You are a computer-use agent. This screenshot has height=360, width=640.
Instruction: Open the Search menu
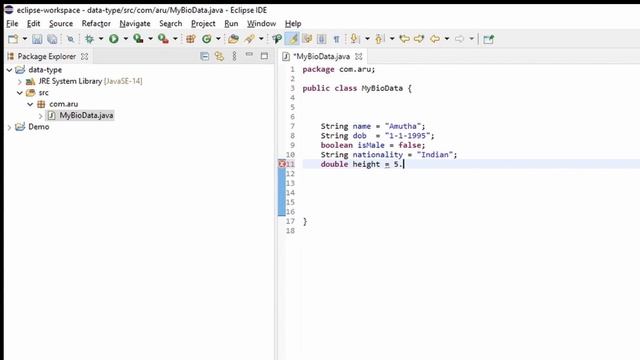pos(171,24)
